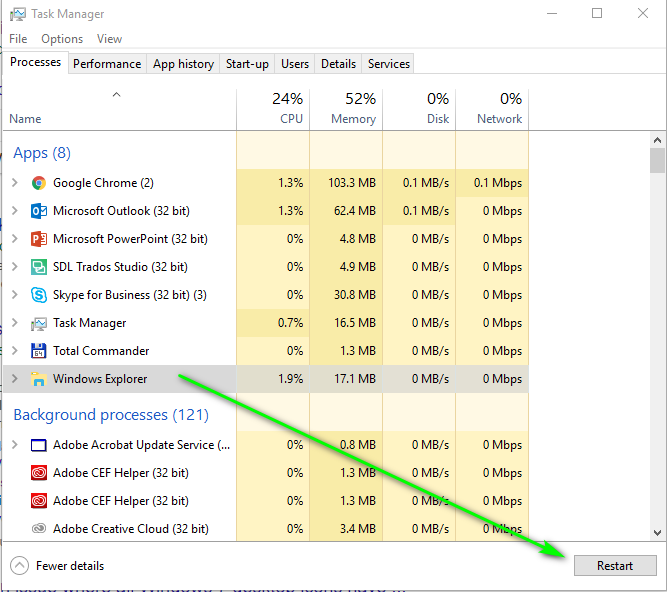Click the vertical scrollbar thumb
This screenshot has width=667, height=592.
tap(657, 160)
